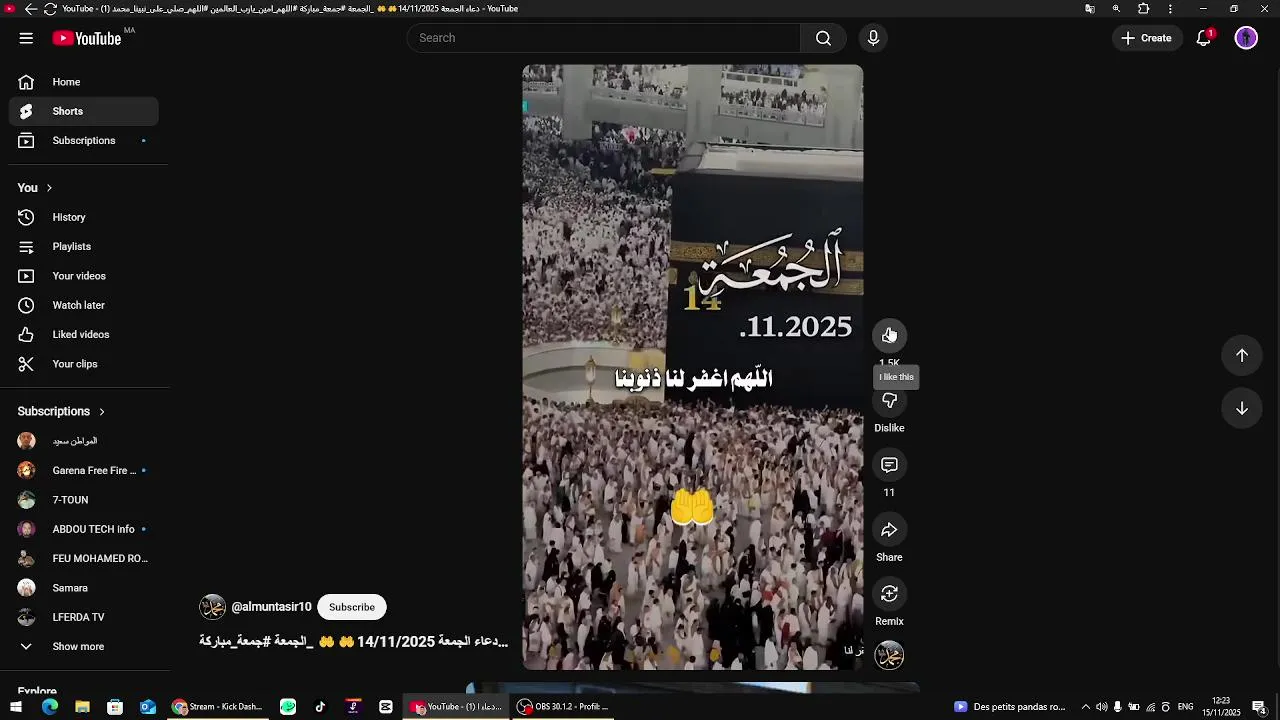
Task: Open the Windows Start menu
Action: pyautogui.click(x=16, y=707)
